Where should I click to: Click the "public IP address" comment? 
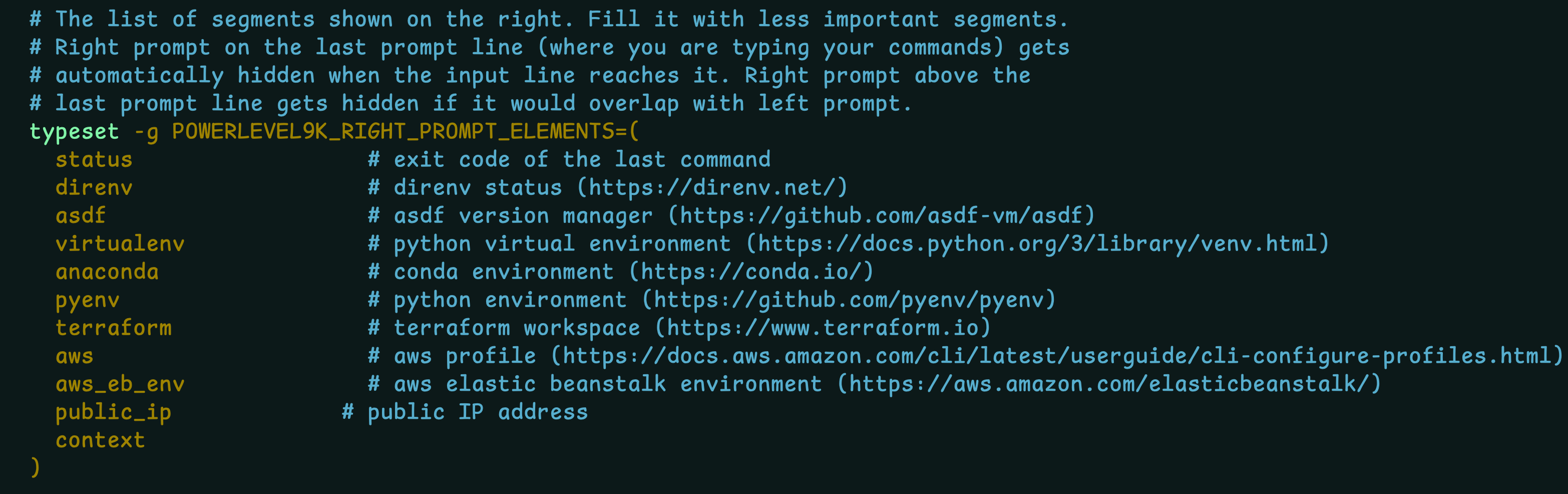pyautogui.click(x=477, y=412)
